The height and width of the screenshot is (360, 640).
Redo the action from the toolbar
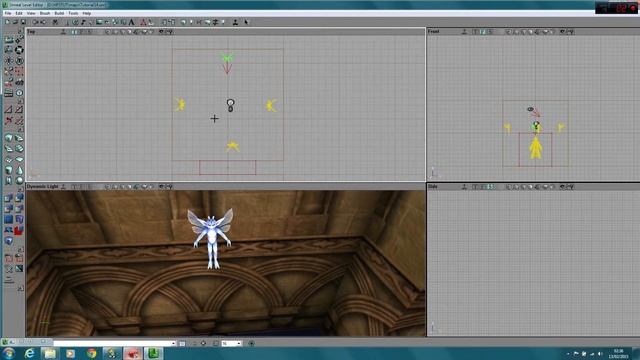pos(43,22)
